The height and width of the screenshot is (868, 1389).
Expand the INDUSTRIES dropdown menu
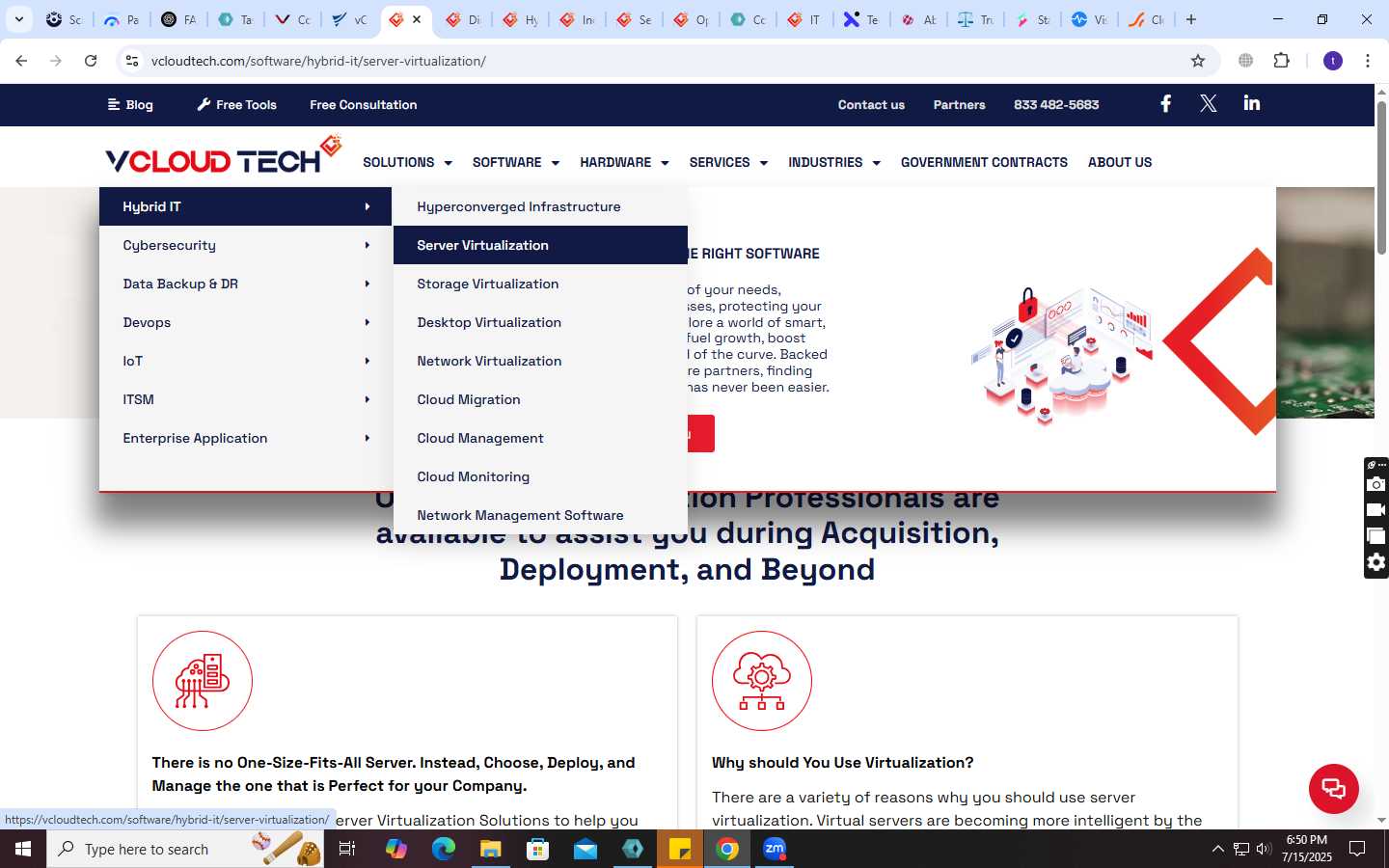pos(834,162)
